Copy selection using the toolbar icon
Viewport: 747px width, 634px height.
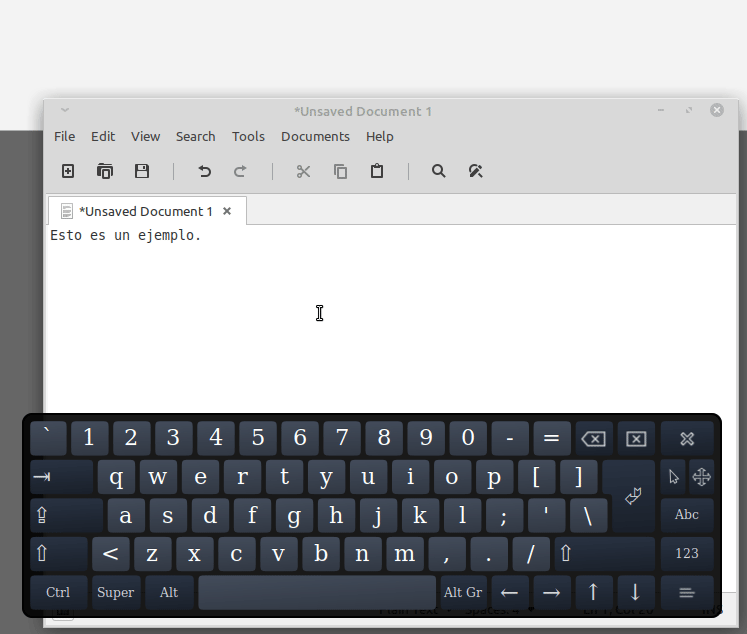click(x=340, y=171)
